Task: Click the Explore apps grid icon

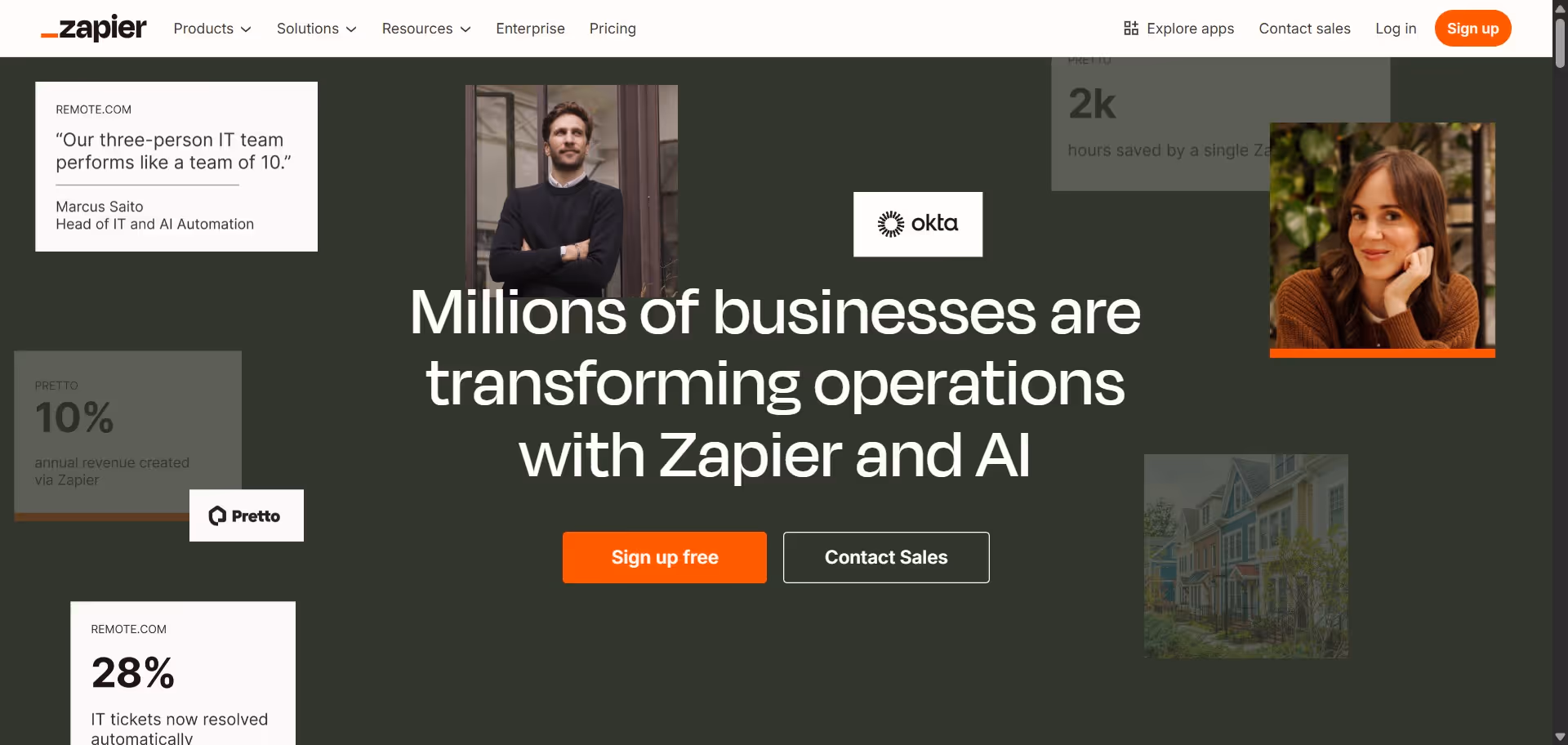Action: (x=1131, y=29)
